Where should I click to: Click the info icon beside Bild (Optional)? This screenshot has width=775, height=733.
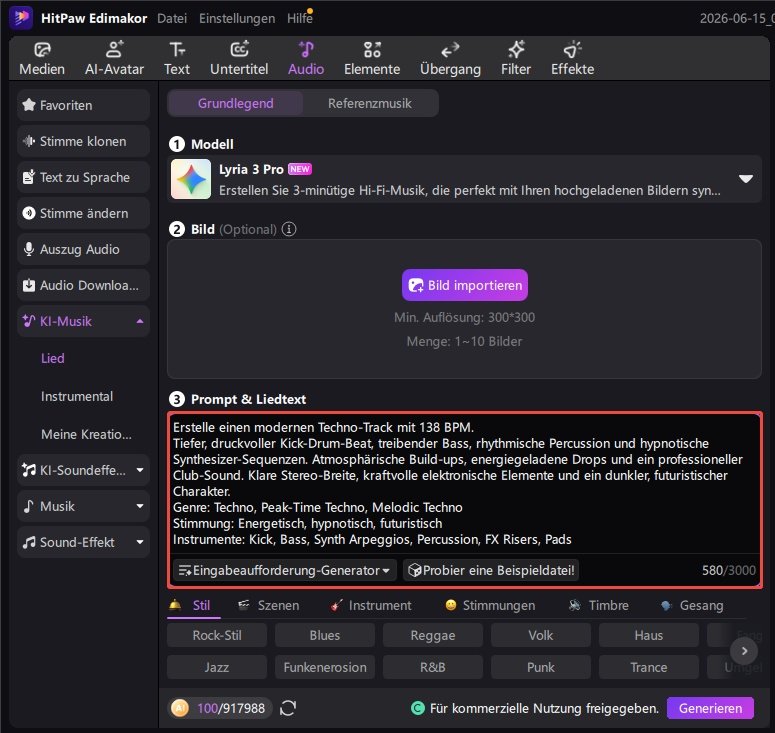pos(289,229)
